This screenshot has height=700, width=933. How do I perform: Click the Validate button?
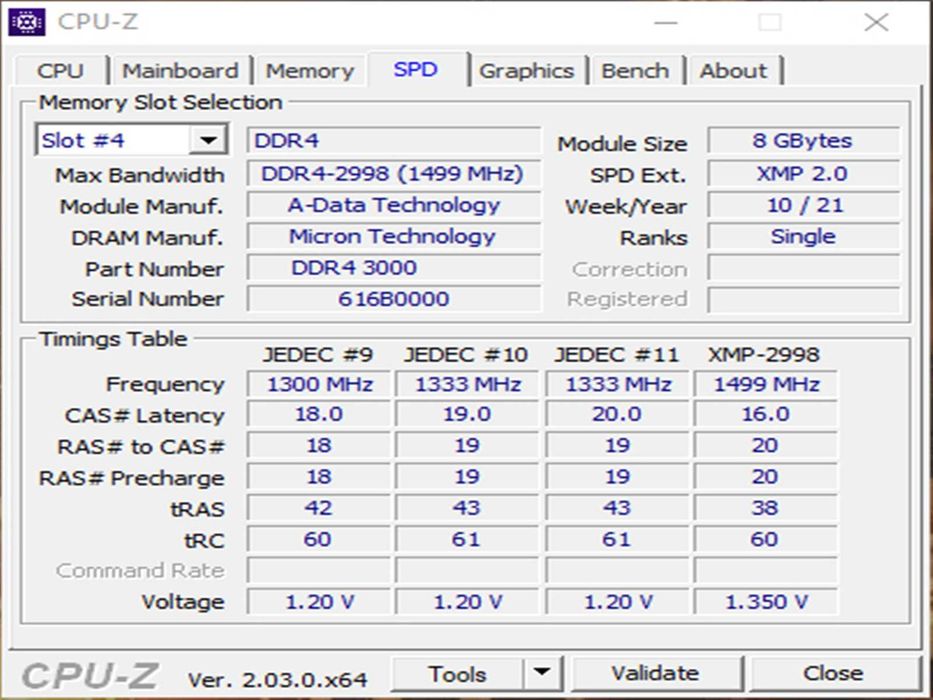pyautogui.click(x=656, y=673)
